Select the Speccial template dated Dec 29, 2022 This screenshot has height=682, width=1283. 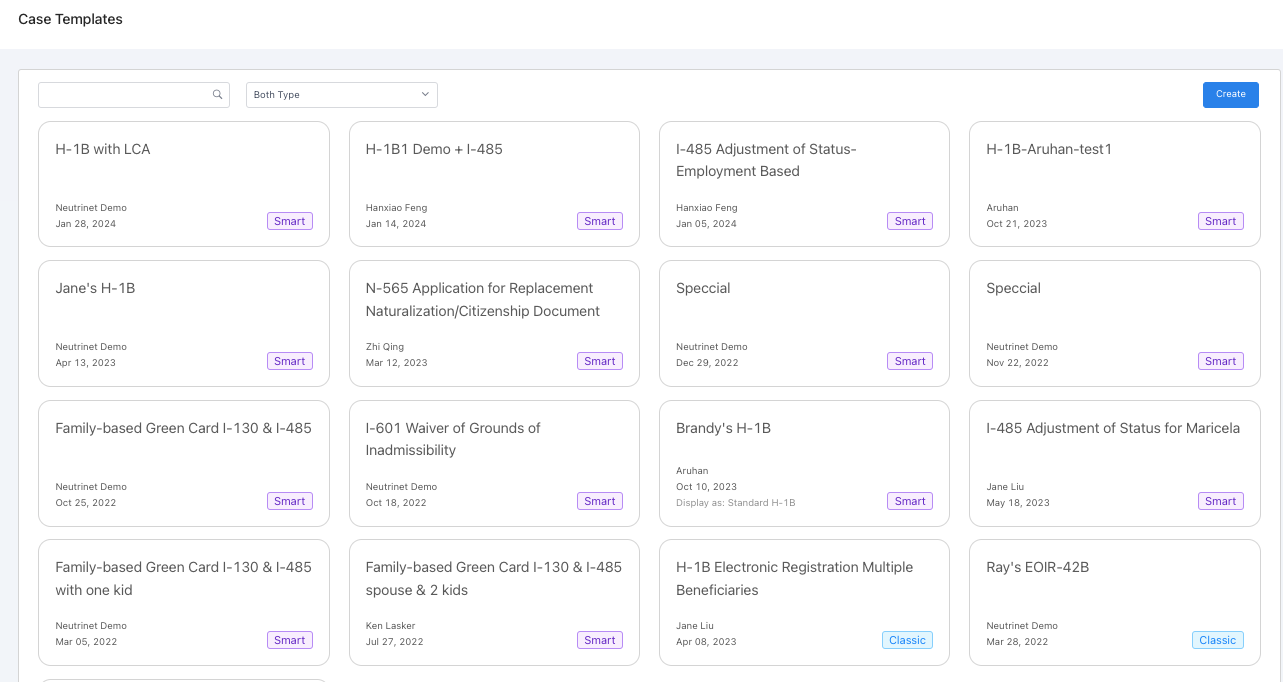(804, 322)
